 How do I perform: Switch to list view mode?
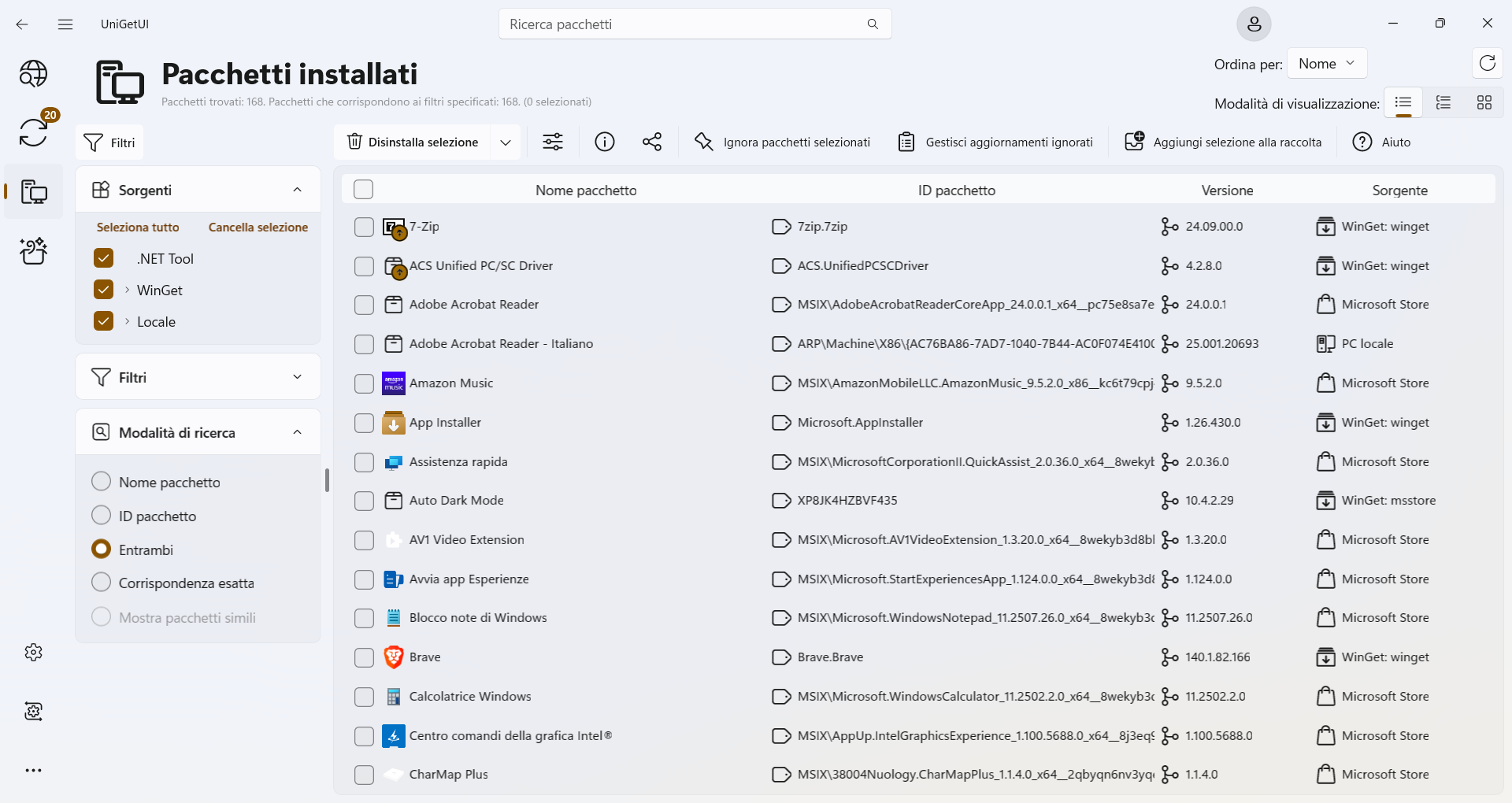[1403, 102]
